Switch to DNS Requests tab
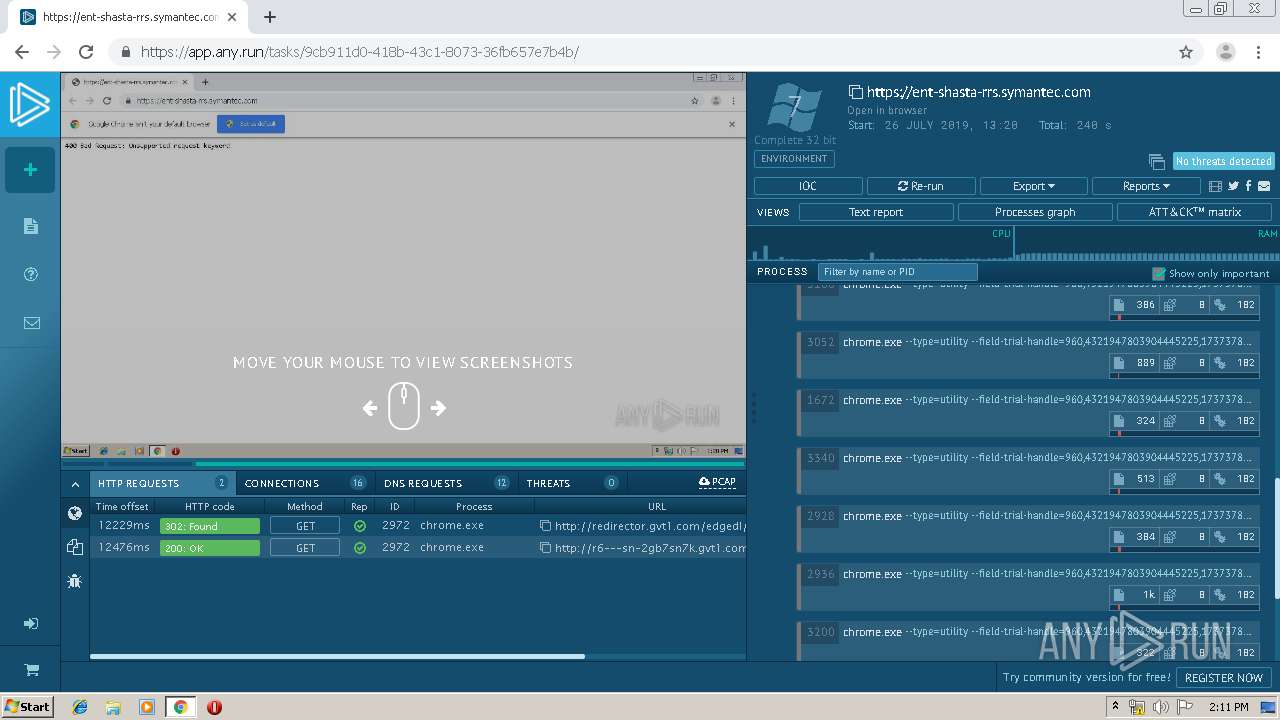 point(446,483)
